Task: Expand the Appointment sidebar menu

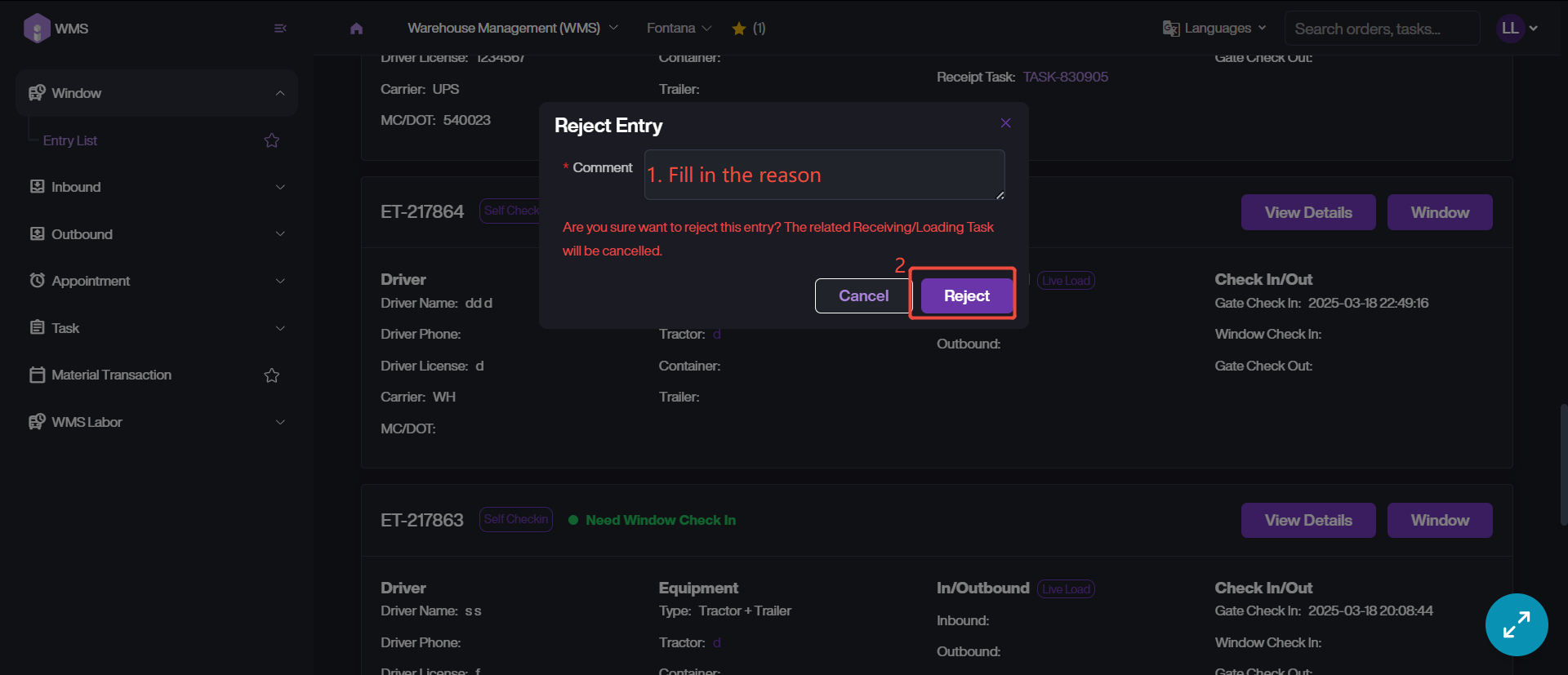Action: [155, 281]
